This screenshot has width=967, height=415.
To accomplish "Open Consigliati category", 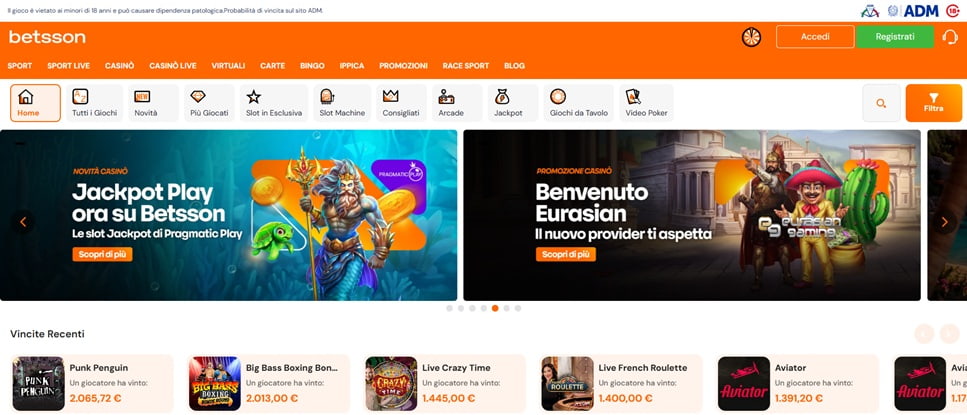I will [401, 103].
